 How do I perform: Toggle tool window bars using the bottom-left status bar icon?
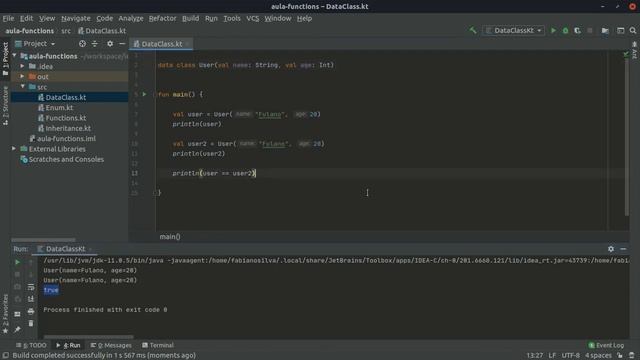[6, 356]
